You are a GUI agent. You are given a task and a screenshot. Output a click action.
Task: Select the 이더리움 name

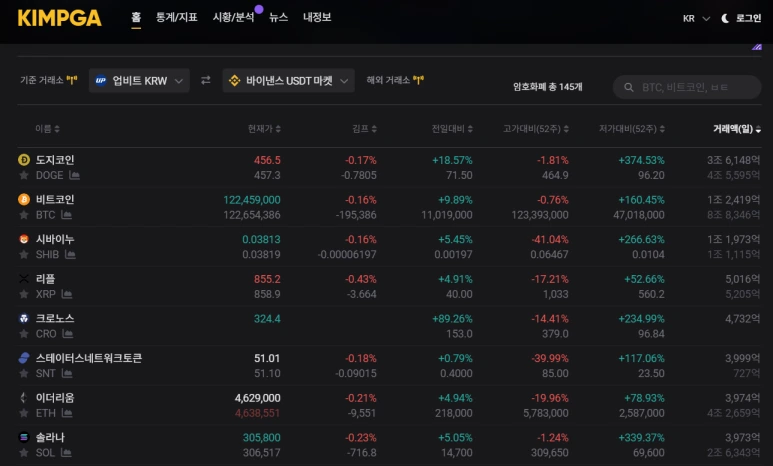click(x=55, y=397)
